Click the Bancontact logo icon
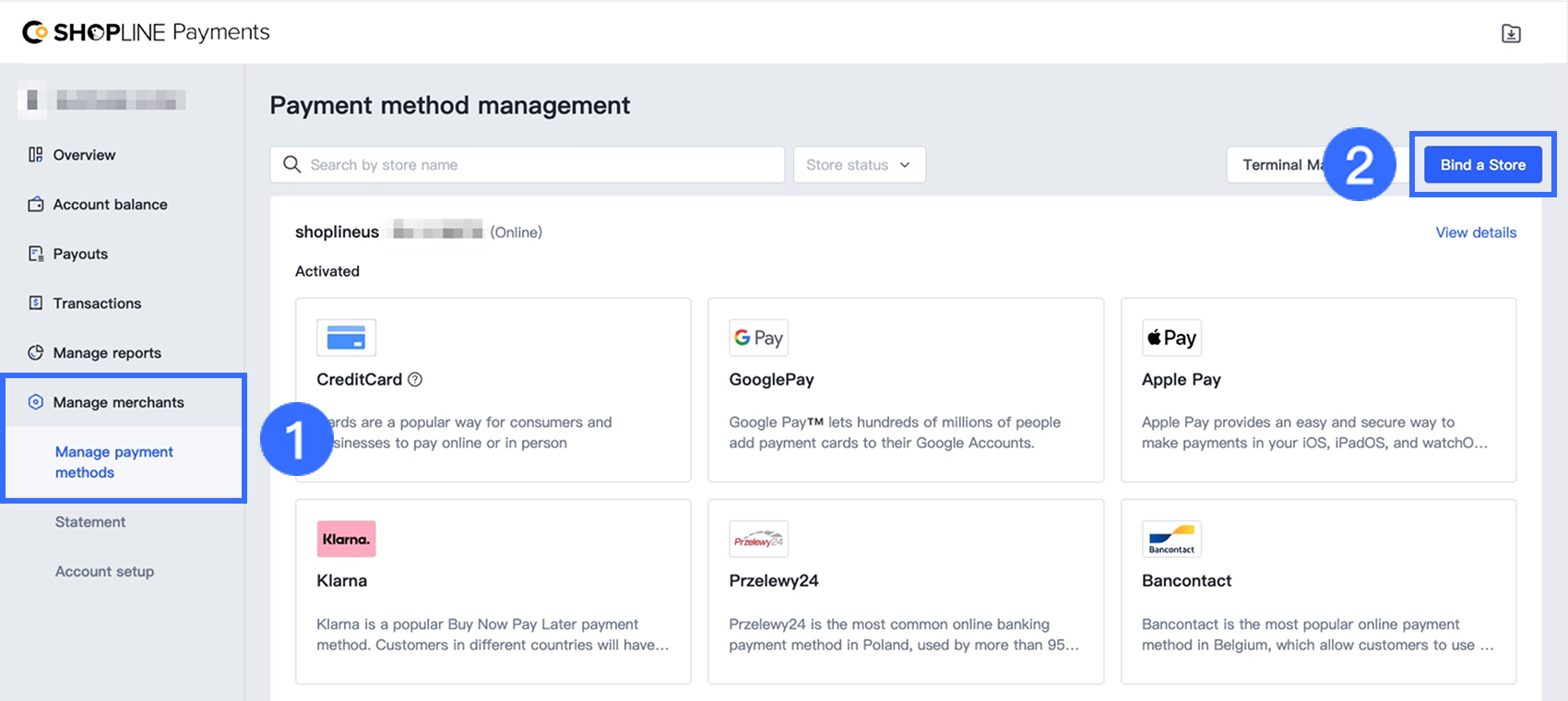 pyautogui.click(x=1171, y=540)
